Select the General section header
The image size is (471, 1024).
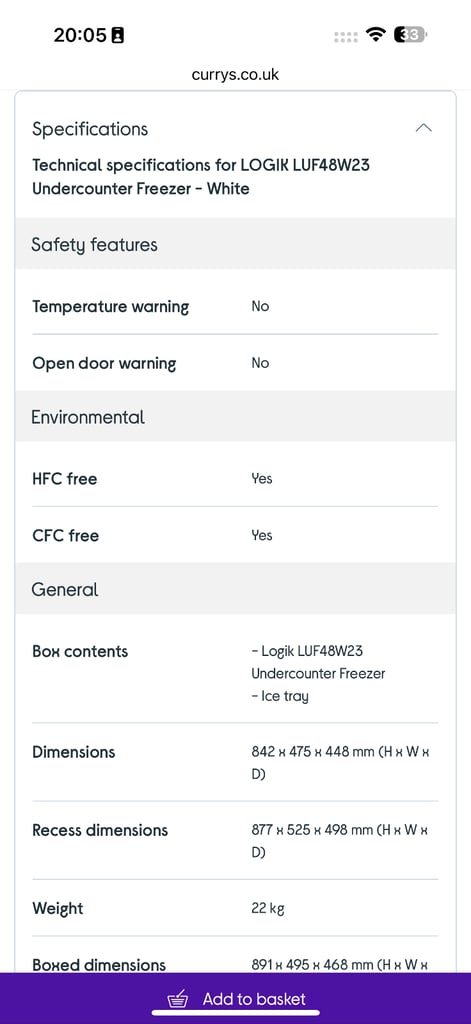coord(235,589)
